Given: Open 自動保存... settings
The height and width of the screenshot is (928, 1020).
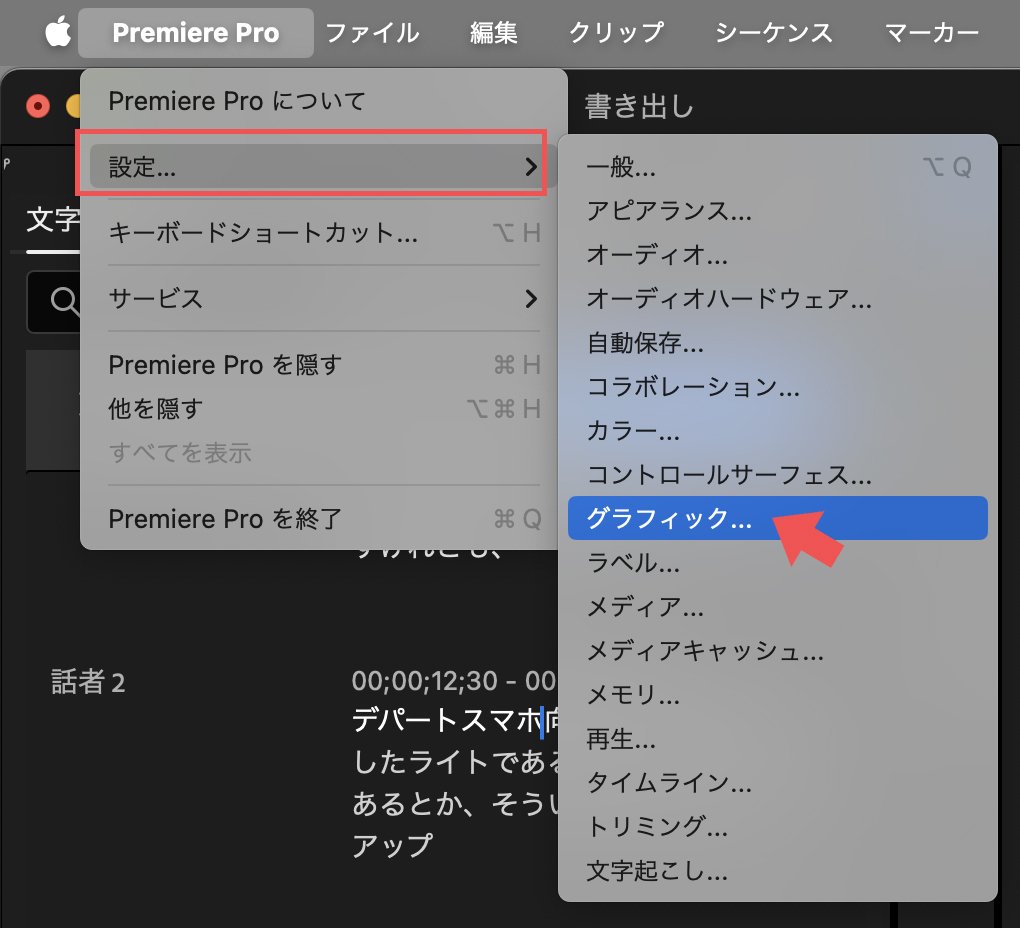Looking at the screenshot, I should (777, 343).
